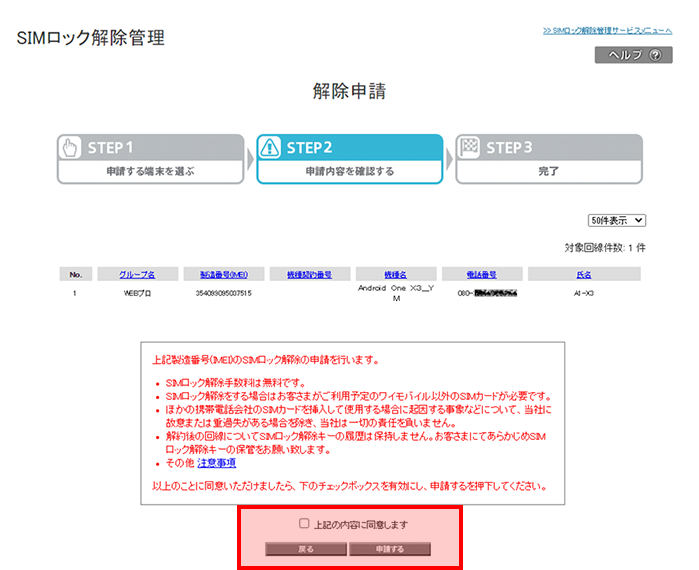The width and height of the screenshot is (699, 570).
Task: Click the ヘルプ help button
Action: (633, 56)
